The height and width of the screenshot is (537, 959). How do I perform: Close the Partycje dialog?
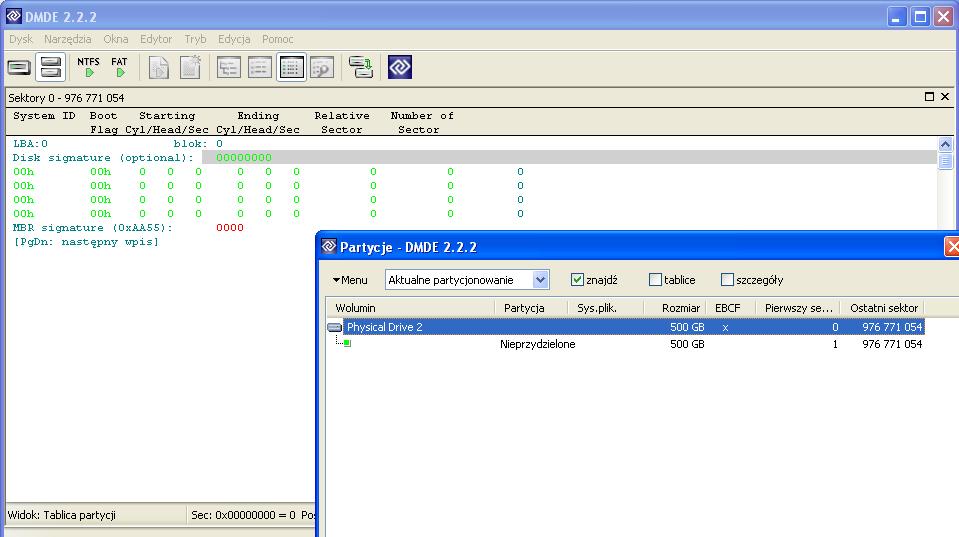(952, 247)
